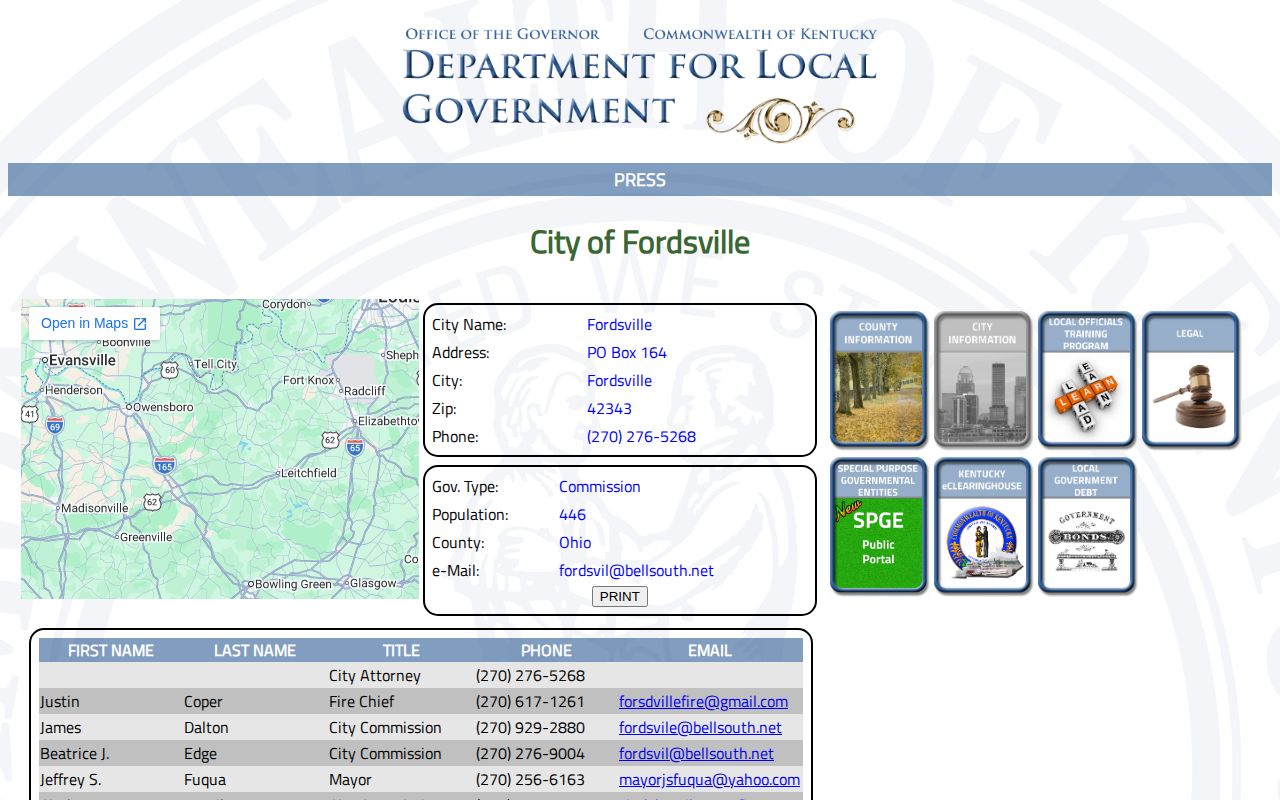Viewport: 1280px width, 800px height.
Task: Click the Ohio county value
Action: (575, 543)
